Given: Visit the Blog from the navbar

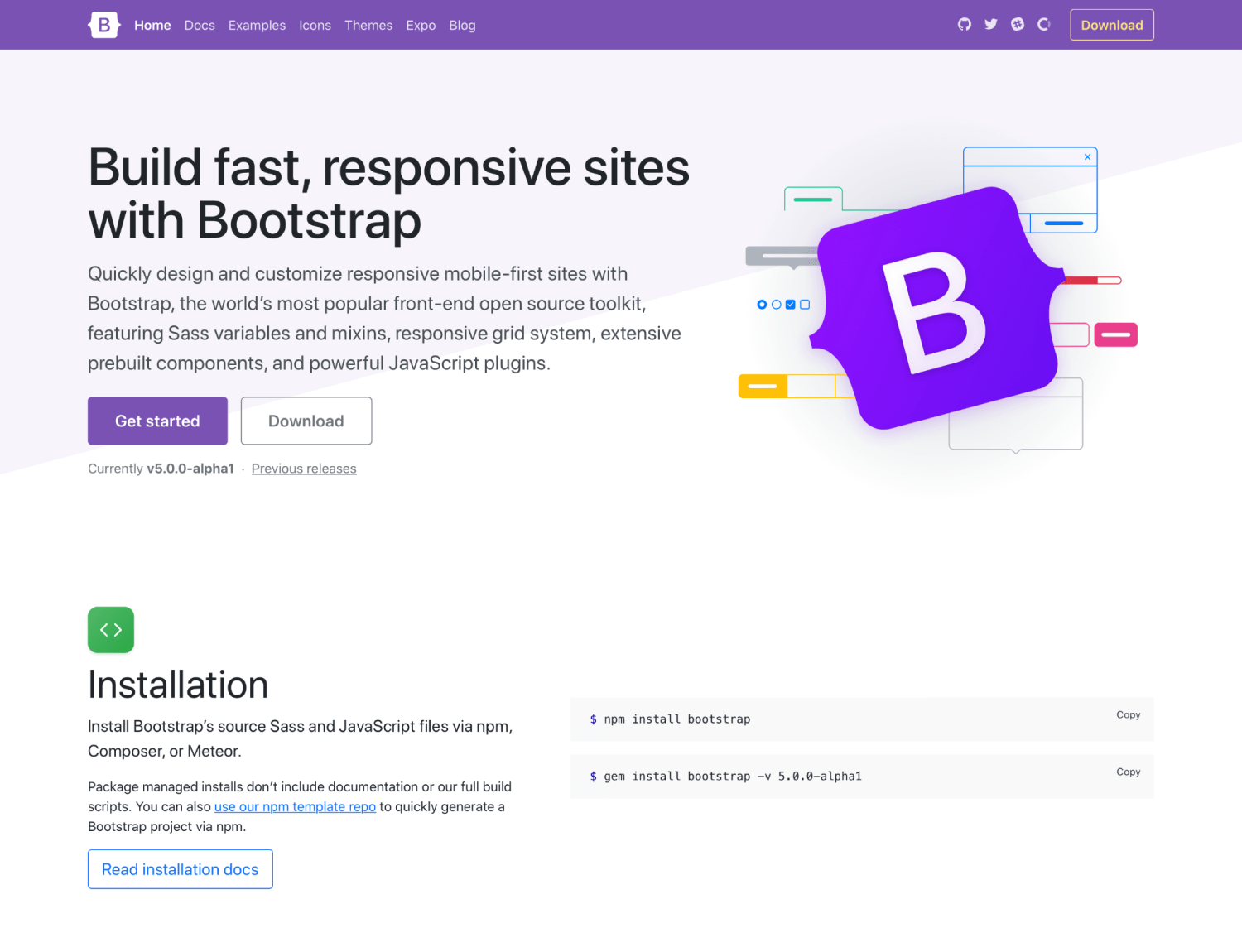Looking at the screenshot, I should coord(462,25).
